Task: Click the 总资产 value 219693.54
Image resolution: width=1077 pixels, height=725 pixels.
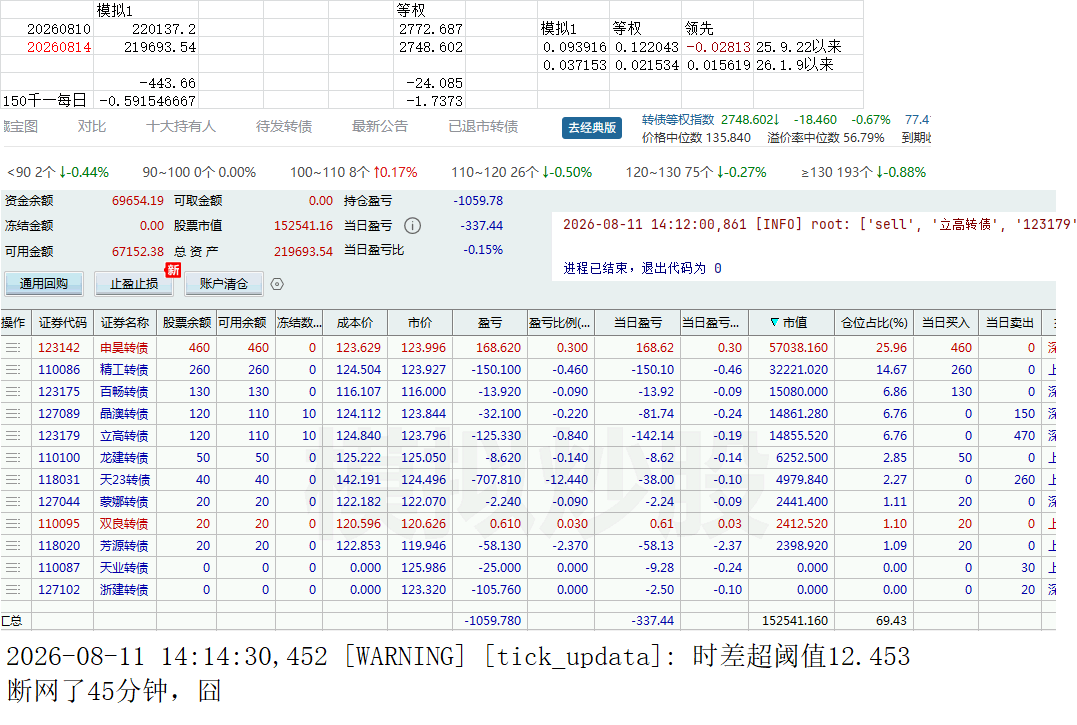Action: tap(303, 251)
